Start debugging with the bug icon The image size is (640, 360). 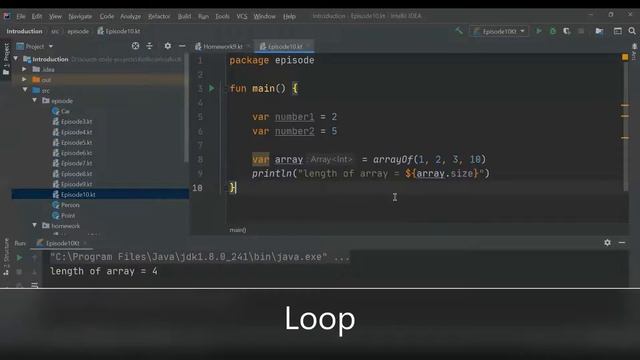(553, 31)
